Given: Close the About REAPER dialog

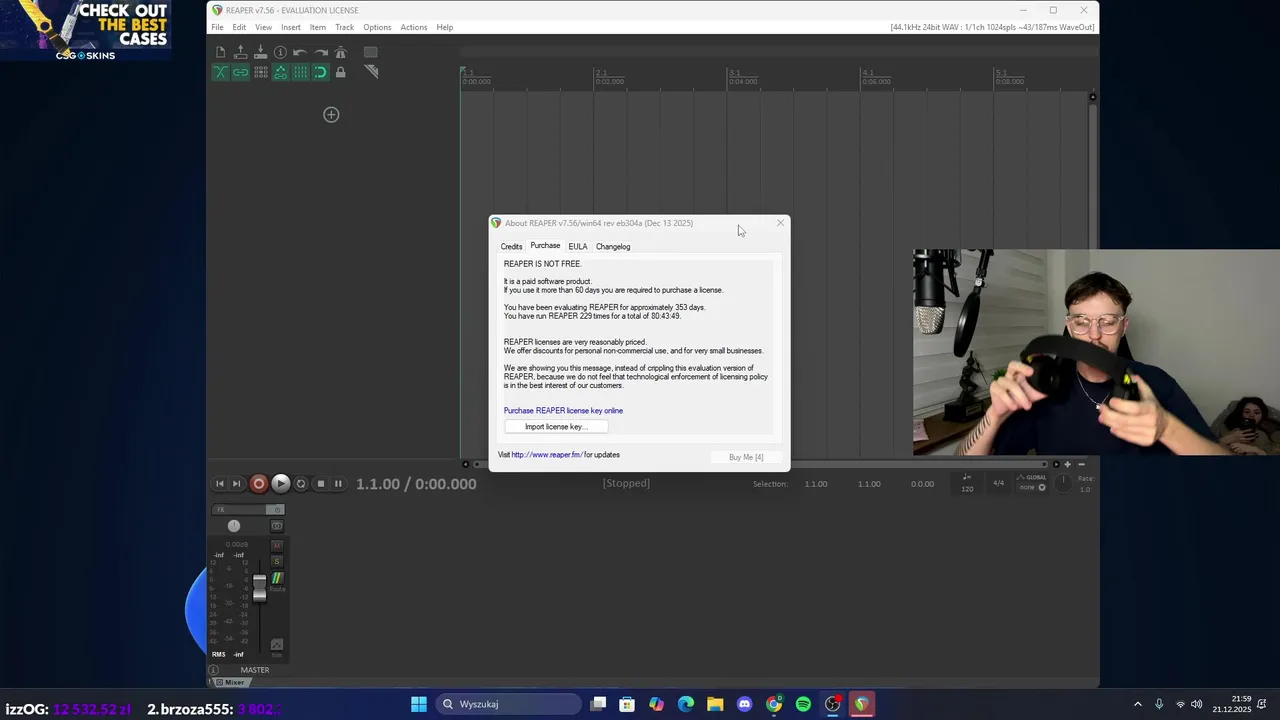Looking at the screenshot, I should coord(781,223).
